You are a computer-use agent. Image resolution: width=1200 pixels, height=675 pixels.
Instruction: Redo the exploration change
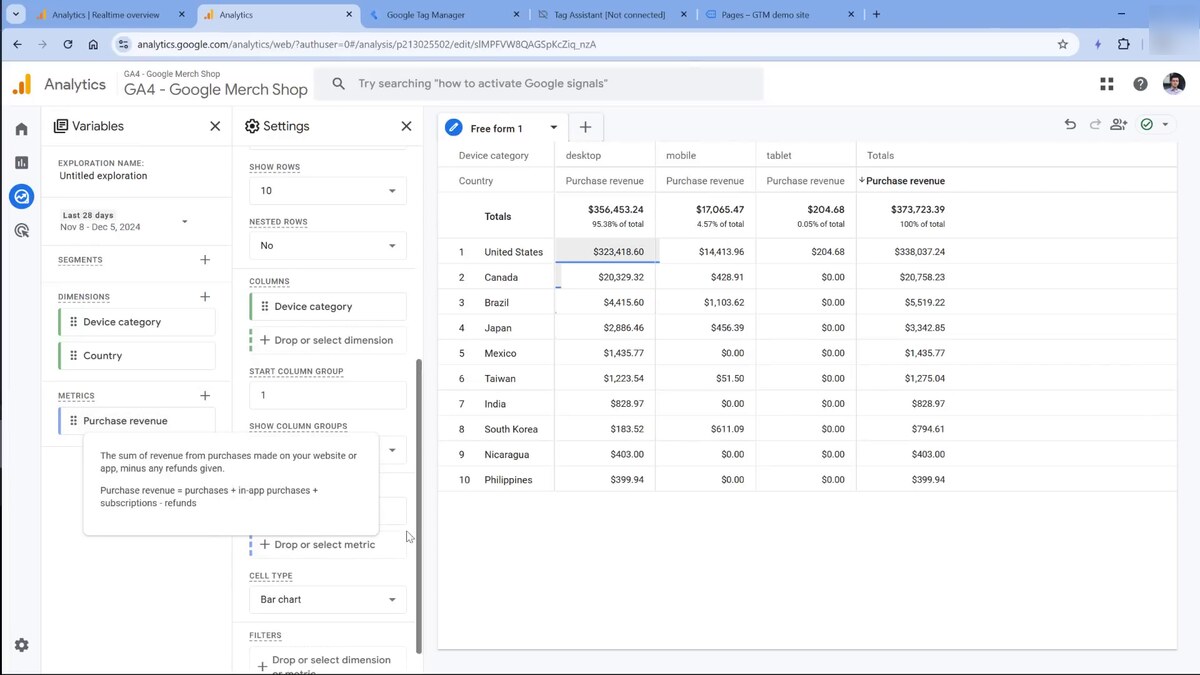coord(1095,124)
